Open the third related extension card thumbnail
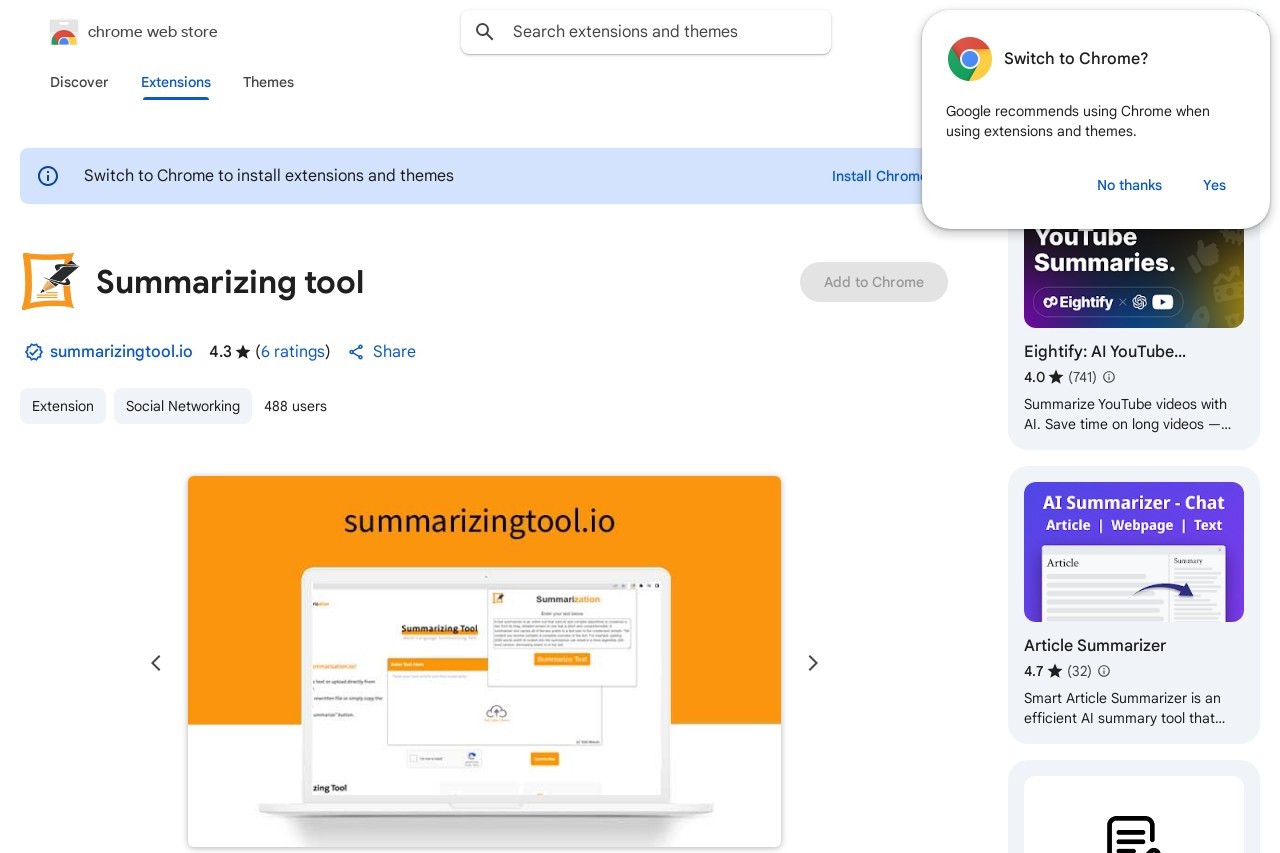The height and width of the screenshot is (853, 1280). click(1134, 815)
